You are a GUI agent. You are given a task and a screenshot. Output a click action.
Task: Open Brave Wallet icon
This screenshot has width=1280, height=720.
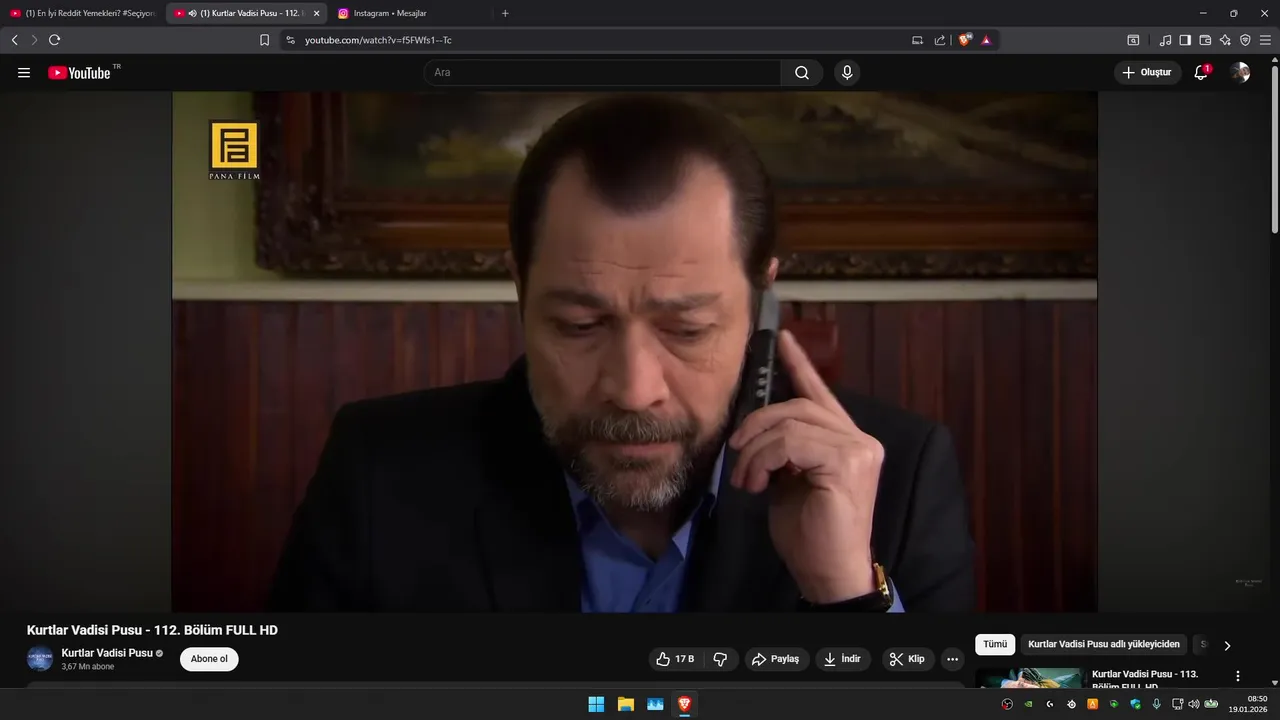(1205, 40)
